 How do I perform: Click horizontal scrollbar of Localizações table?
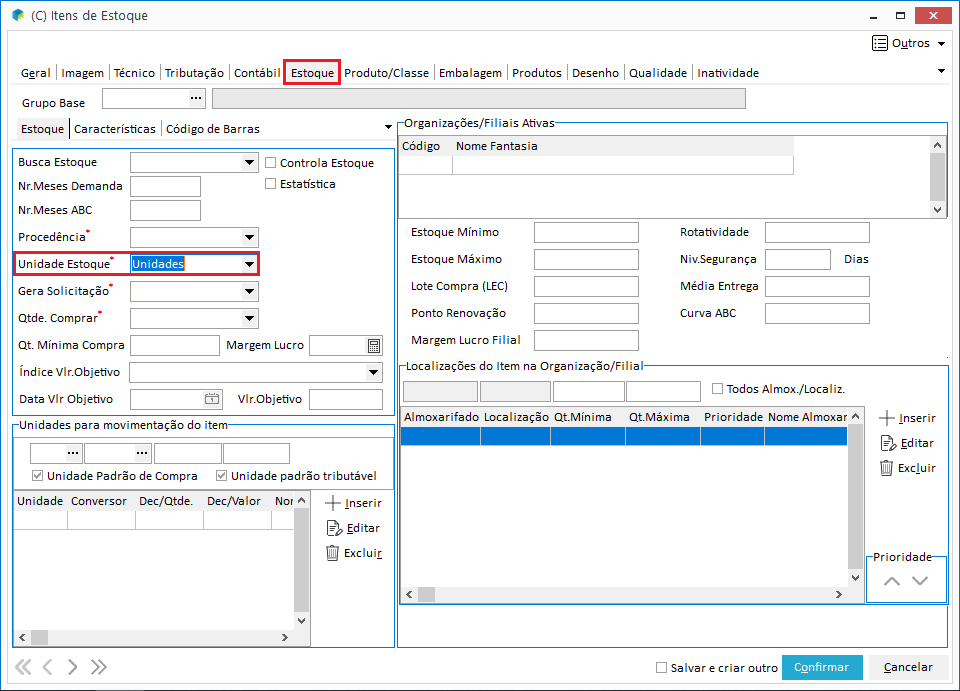point(624,594)
